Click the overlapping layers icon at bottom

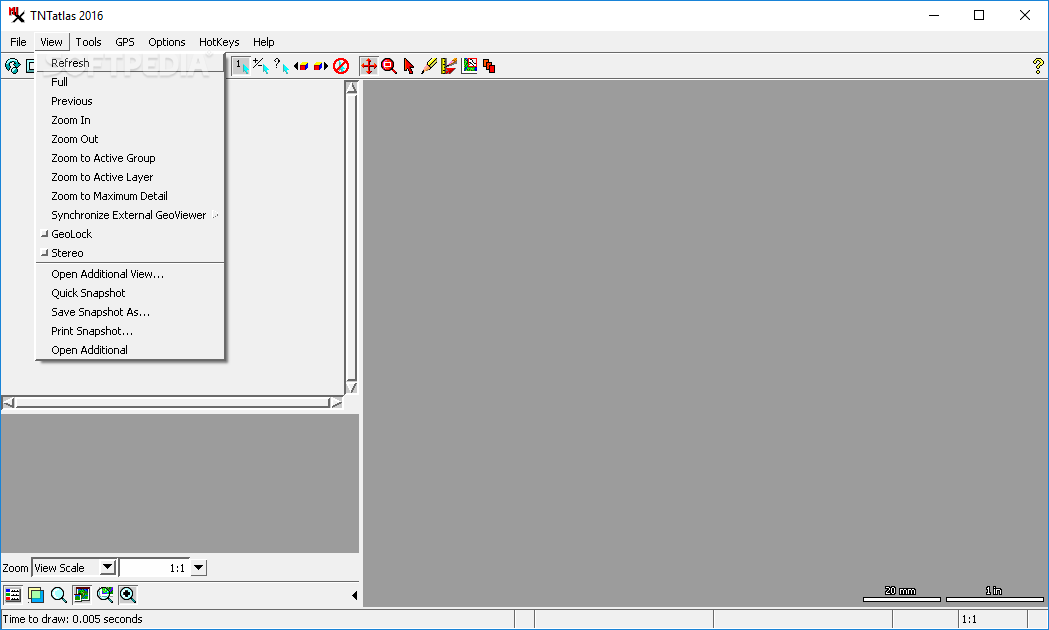point(35,594)
